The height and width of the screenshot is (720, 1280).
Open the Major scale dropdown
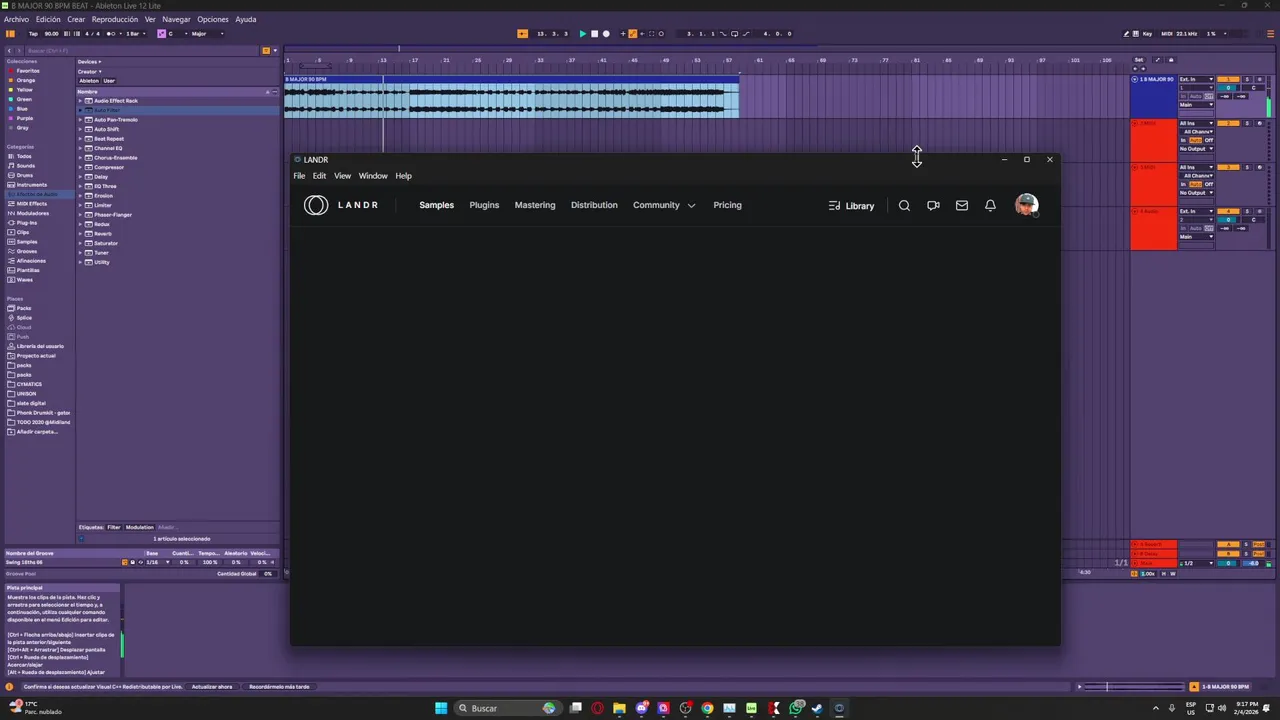[x=207, y=34]
